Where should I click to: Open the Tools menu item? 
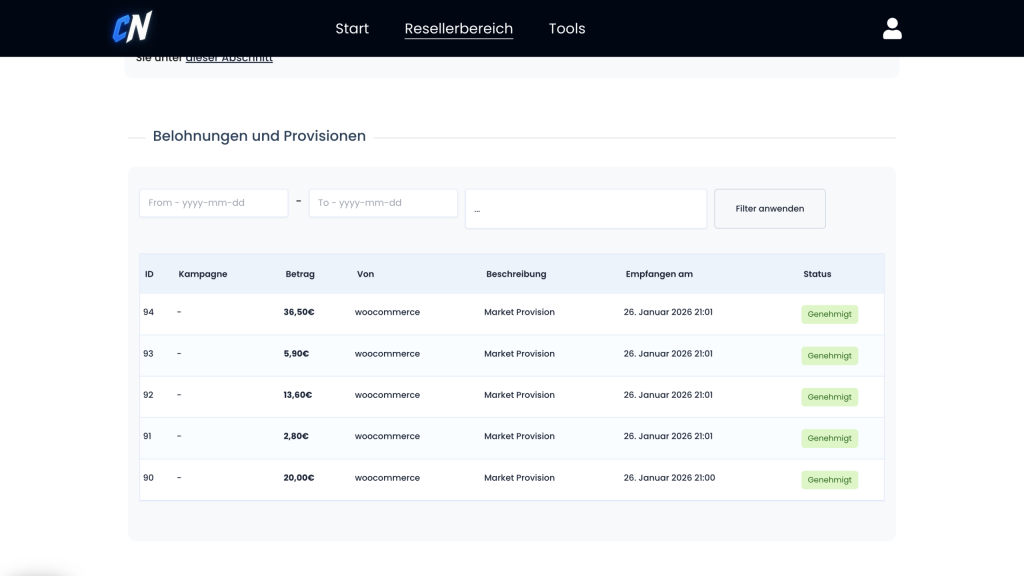567,28
